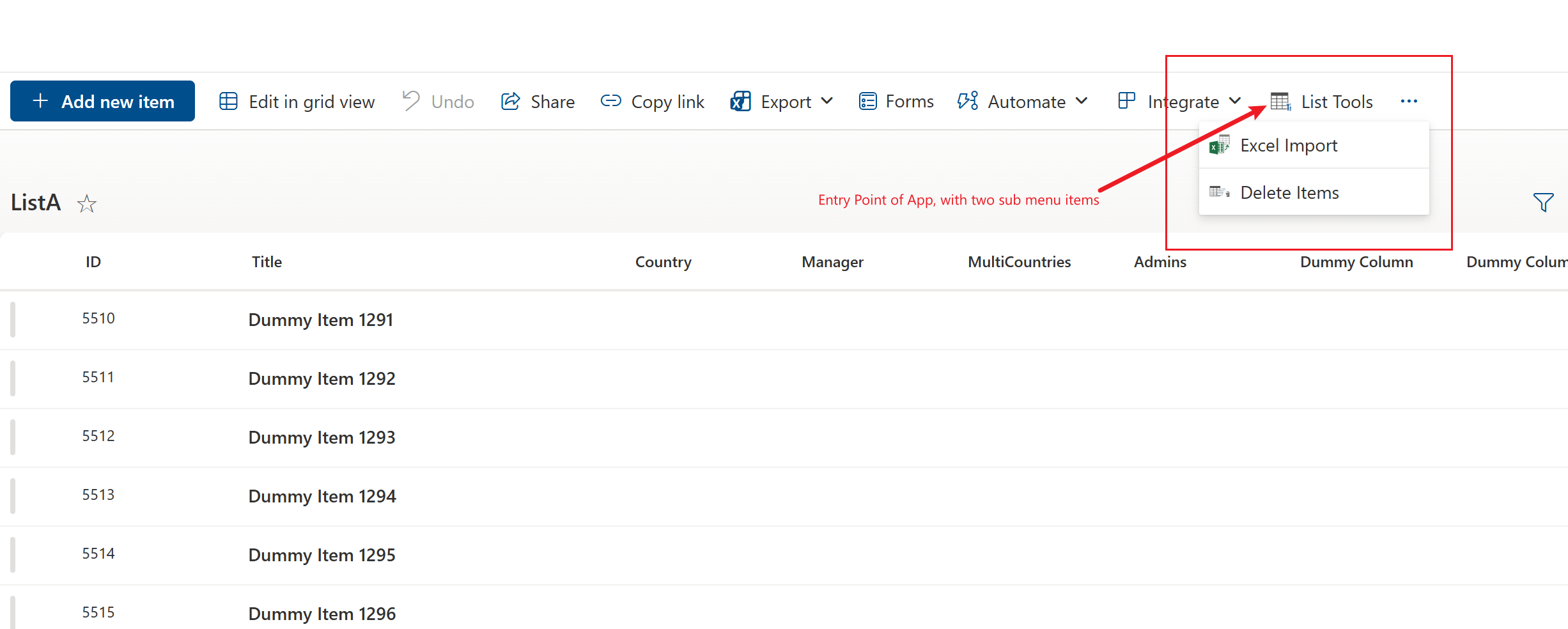Click the filter icon on the right
The width and height of the screenshot is (1568, 629).
coord(1544,202)
